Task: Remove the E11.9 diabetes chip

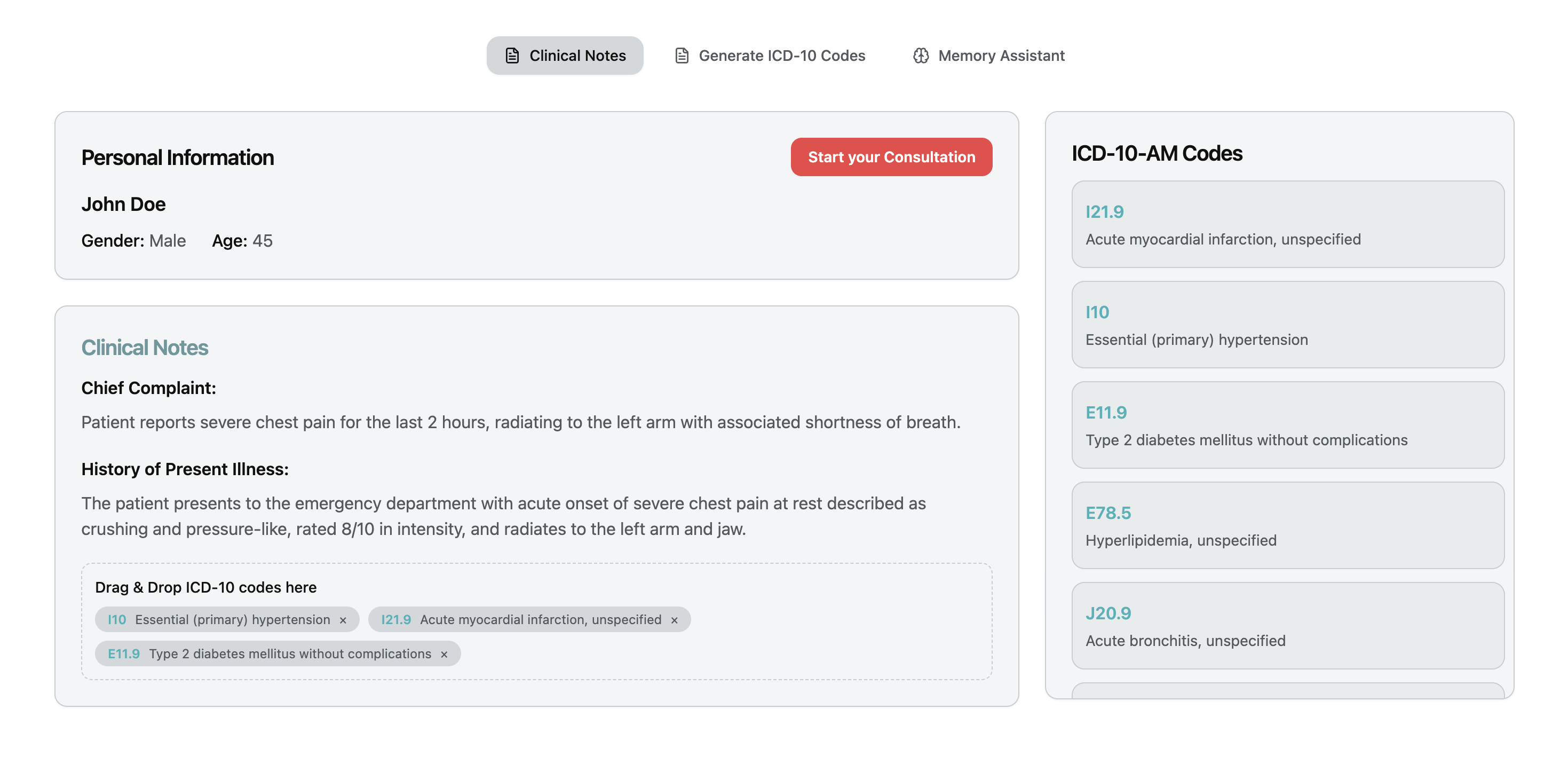Action: (444, 654)
